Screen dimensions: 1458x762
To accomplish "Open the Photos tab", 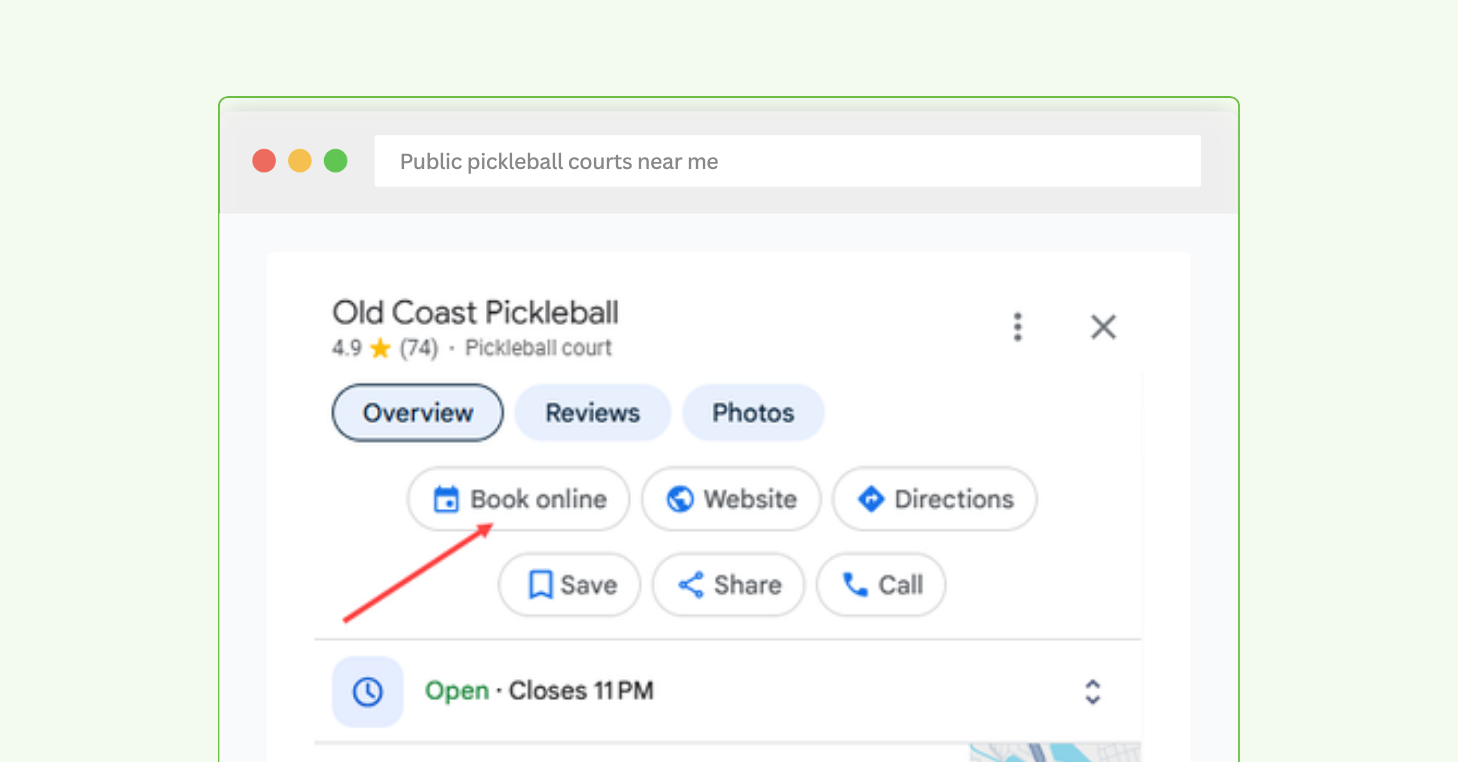I will (x=753, y=413).
